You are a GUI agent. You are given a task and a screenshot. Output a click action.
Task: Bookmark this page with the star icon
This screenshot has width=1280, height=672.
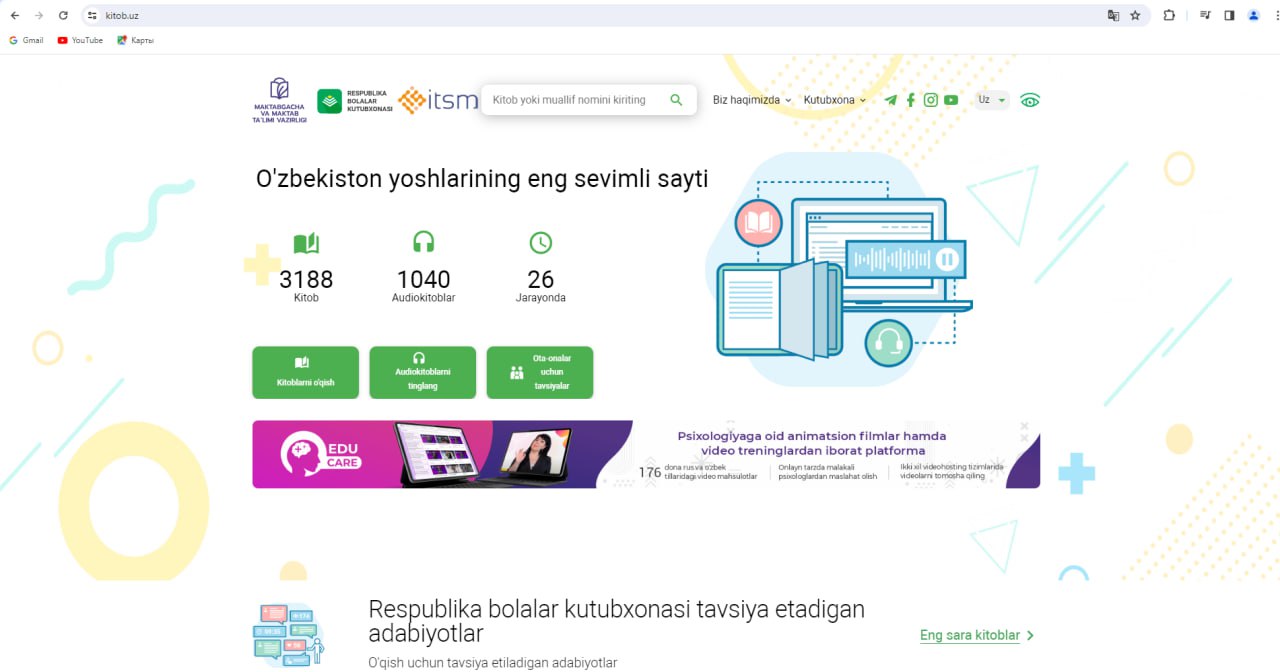coord(1135,15)
